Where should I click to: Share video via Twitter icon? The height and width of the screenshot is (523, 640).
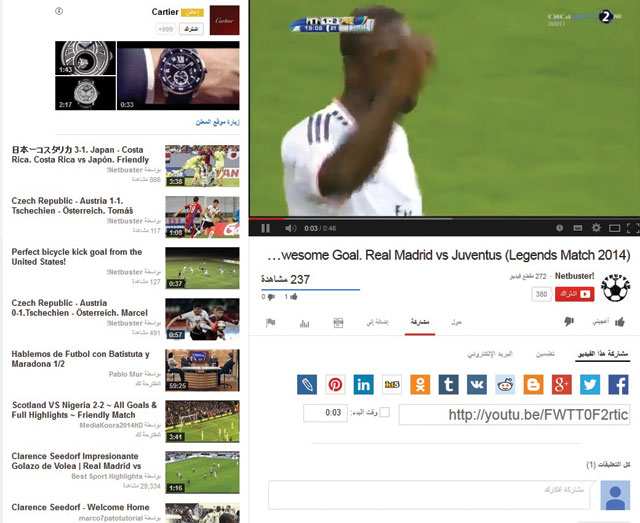click(590, 385)
